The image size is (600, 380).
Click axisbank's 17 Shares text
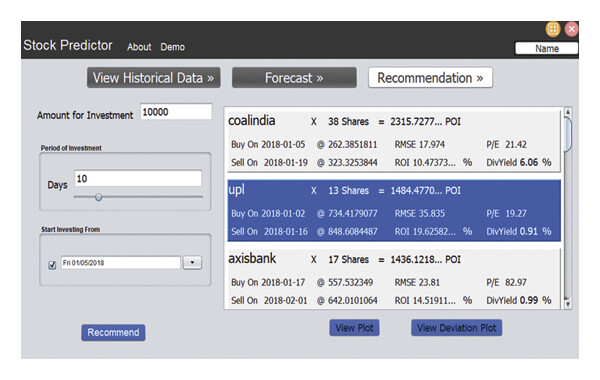point(348,259)
